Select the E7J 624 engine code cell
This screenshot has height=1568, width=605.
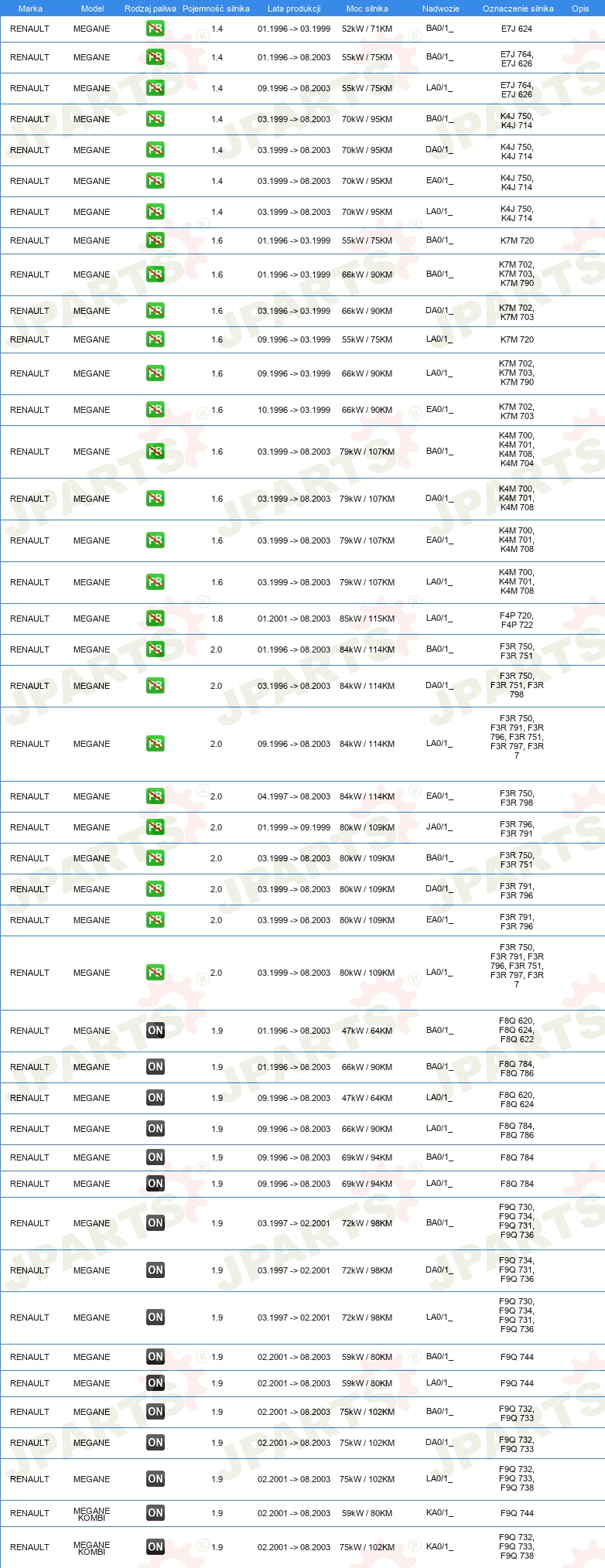click(517, 29)
